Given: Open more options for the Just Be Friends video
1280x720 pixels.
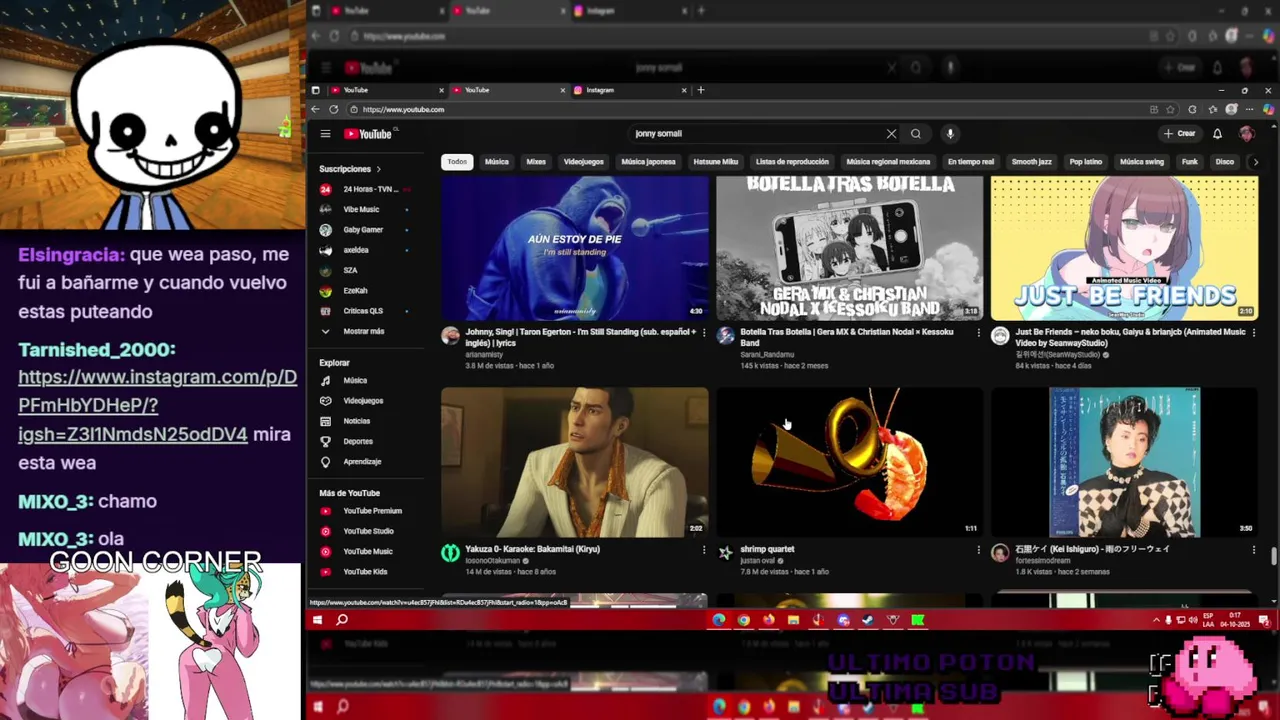Looking at the screenshot, I should [1253, 332].
